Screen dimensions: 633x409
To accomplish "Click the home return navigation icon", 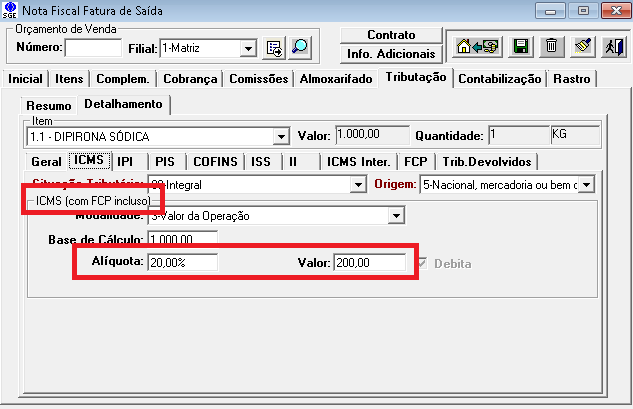I will tap(476, 46).
